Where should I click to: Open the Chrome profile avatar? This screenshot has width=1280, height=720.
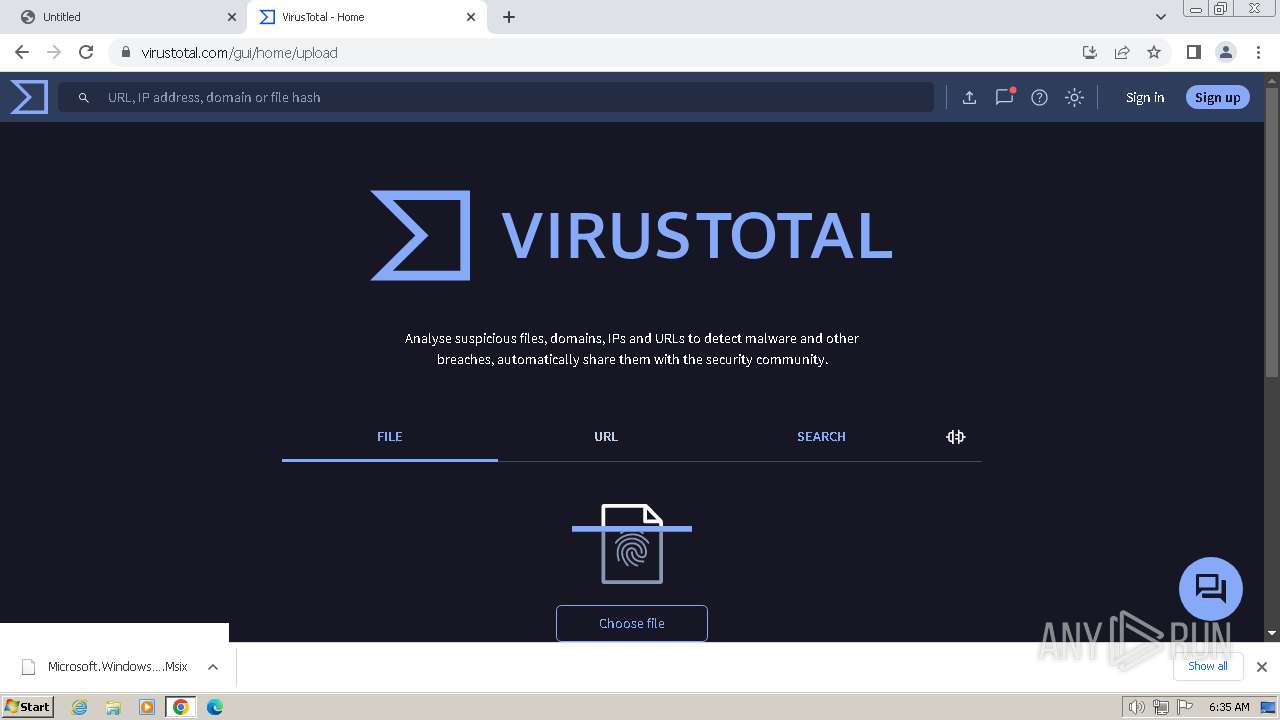point(1226,52)
